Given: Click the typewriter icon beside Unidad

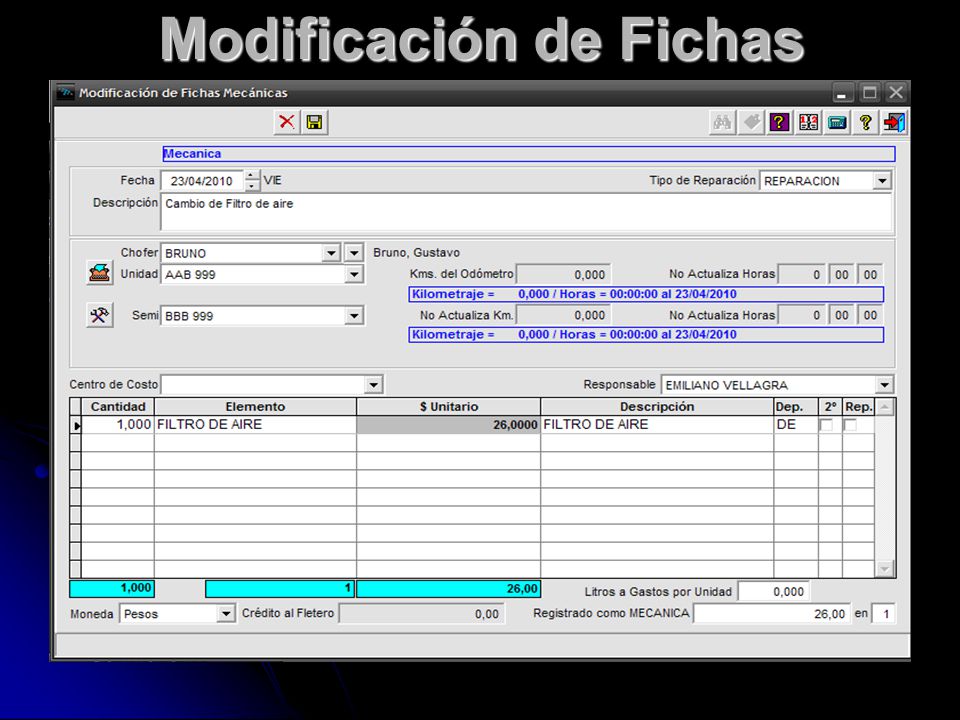Looking at the screenshot, I should coord(99,272).
